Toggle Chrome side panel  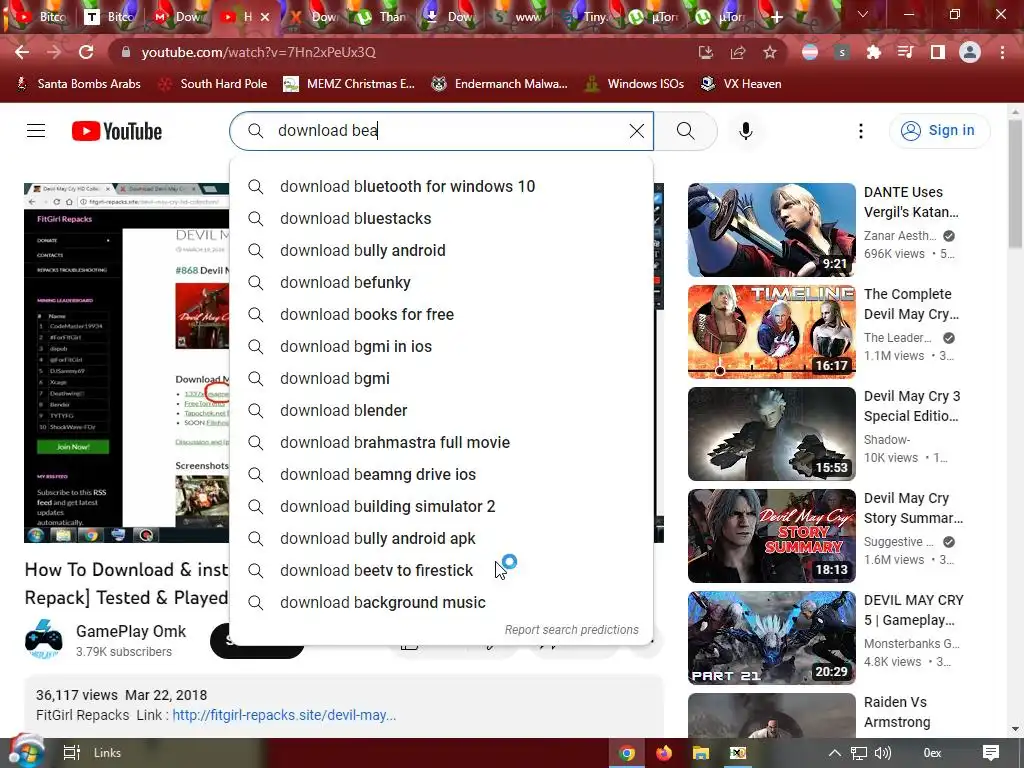pos(938,52)
